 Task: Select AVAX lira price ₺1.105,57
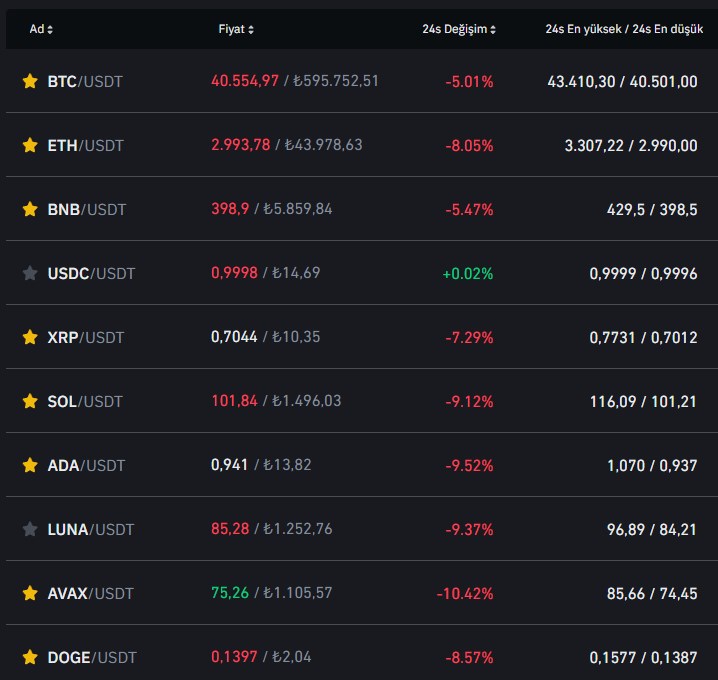pos(298,593)
